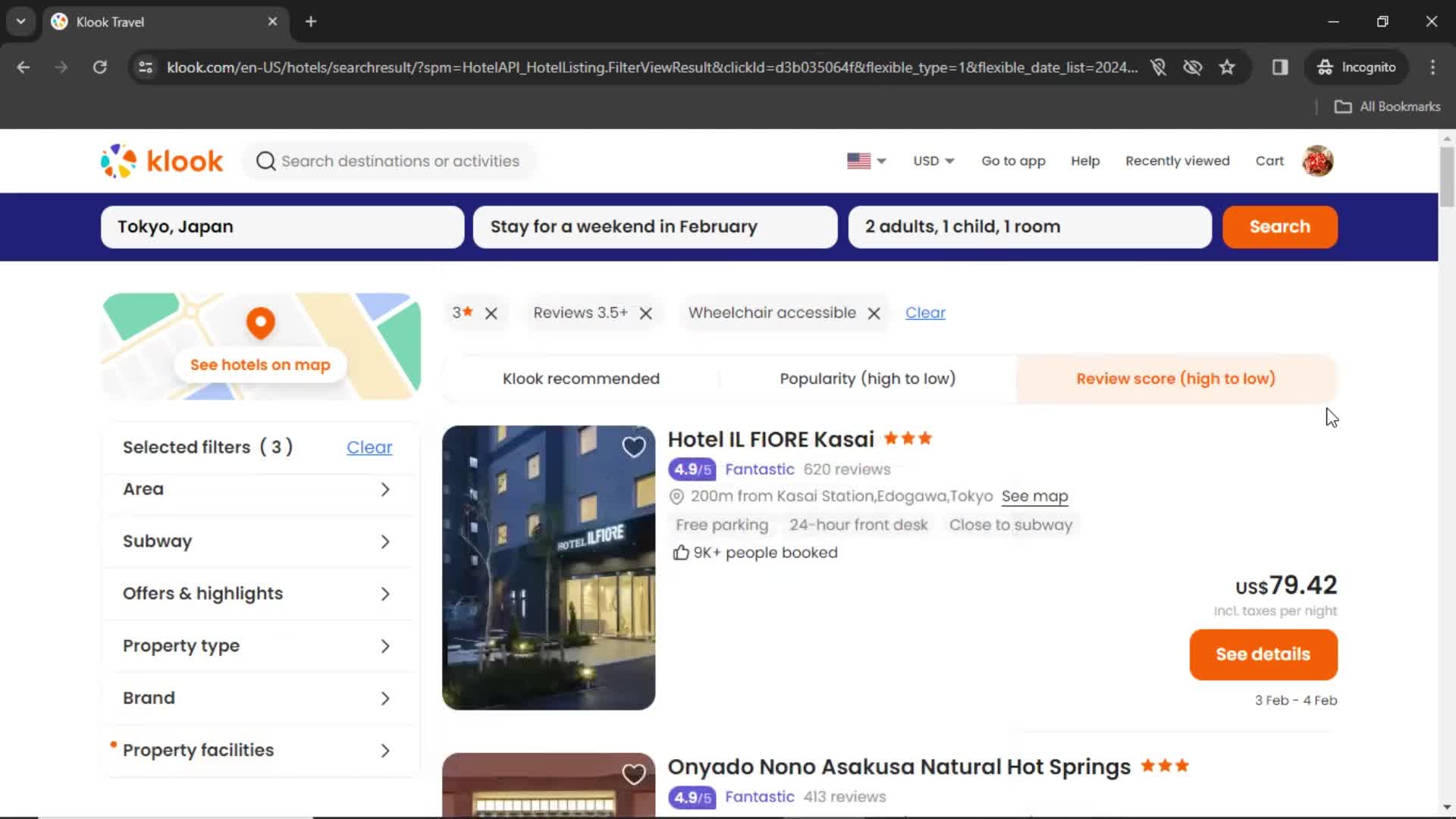Edit the Tokyo, Japan destination field

pyautogui.click(x=282, y=227)
